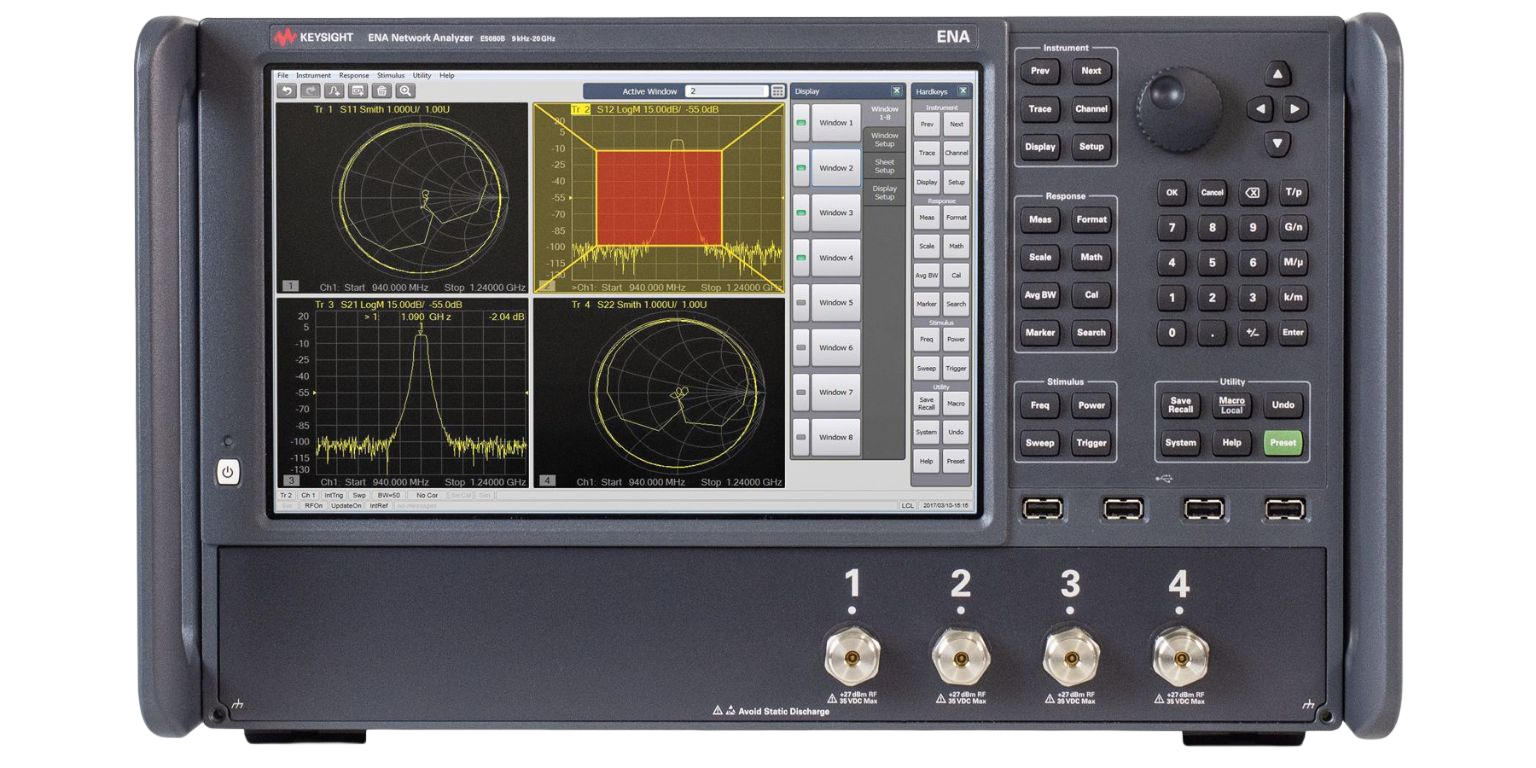Open the Stimulus menu
Viewport: 1536px width, 768px height.
(390, 75)
